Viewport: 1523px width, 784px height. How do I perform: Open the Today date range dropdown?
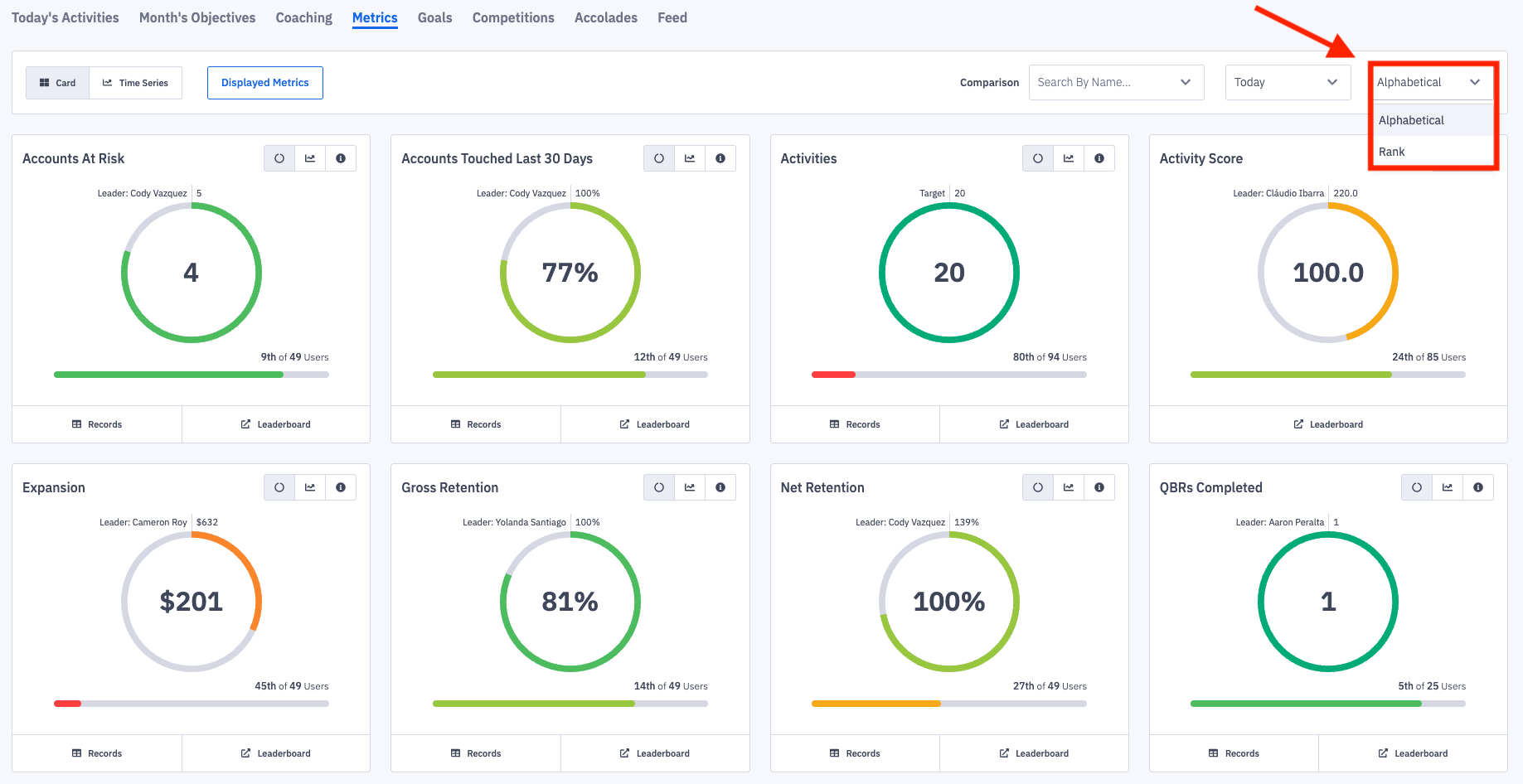1288,82
